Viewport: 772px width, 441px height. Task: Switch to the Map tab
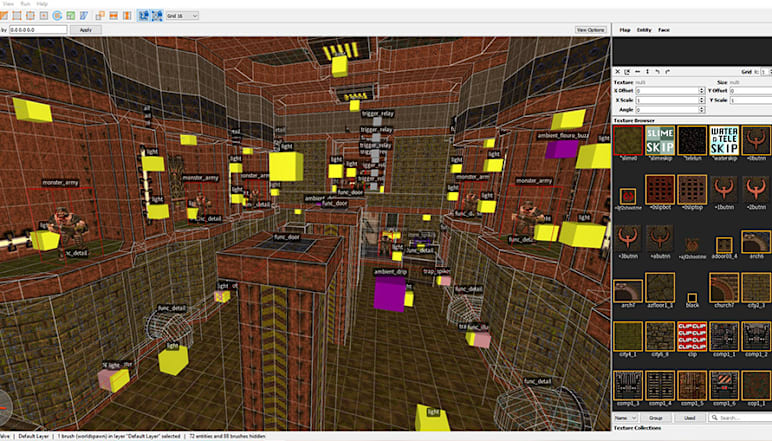pyautogui.click(x=625, y=30)
